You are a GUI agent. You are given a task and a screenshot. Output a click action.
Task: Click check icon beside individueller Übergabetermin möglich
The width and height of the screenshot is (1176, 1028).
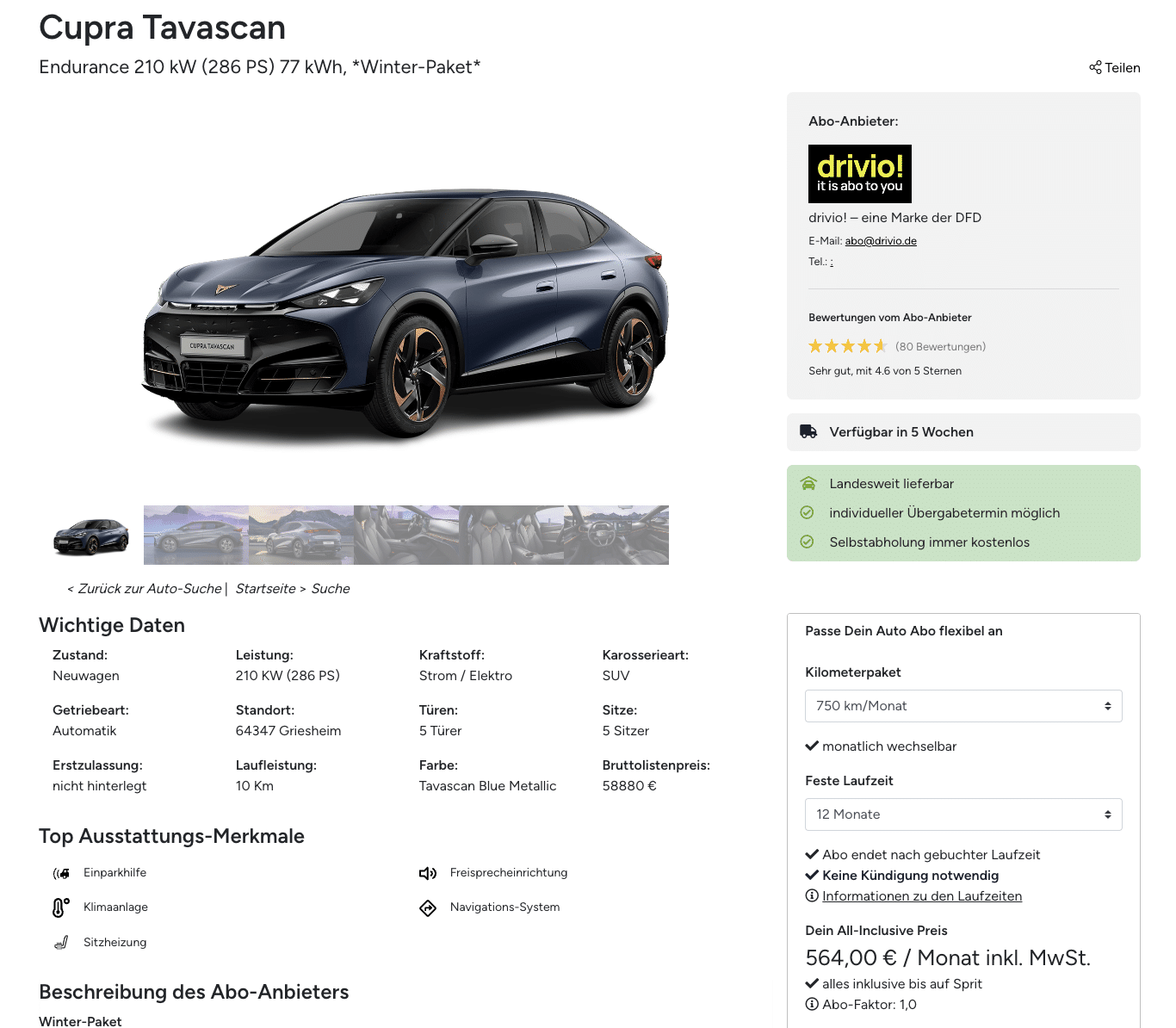coord(807,512)
